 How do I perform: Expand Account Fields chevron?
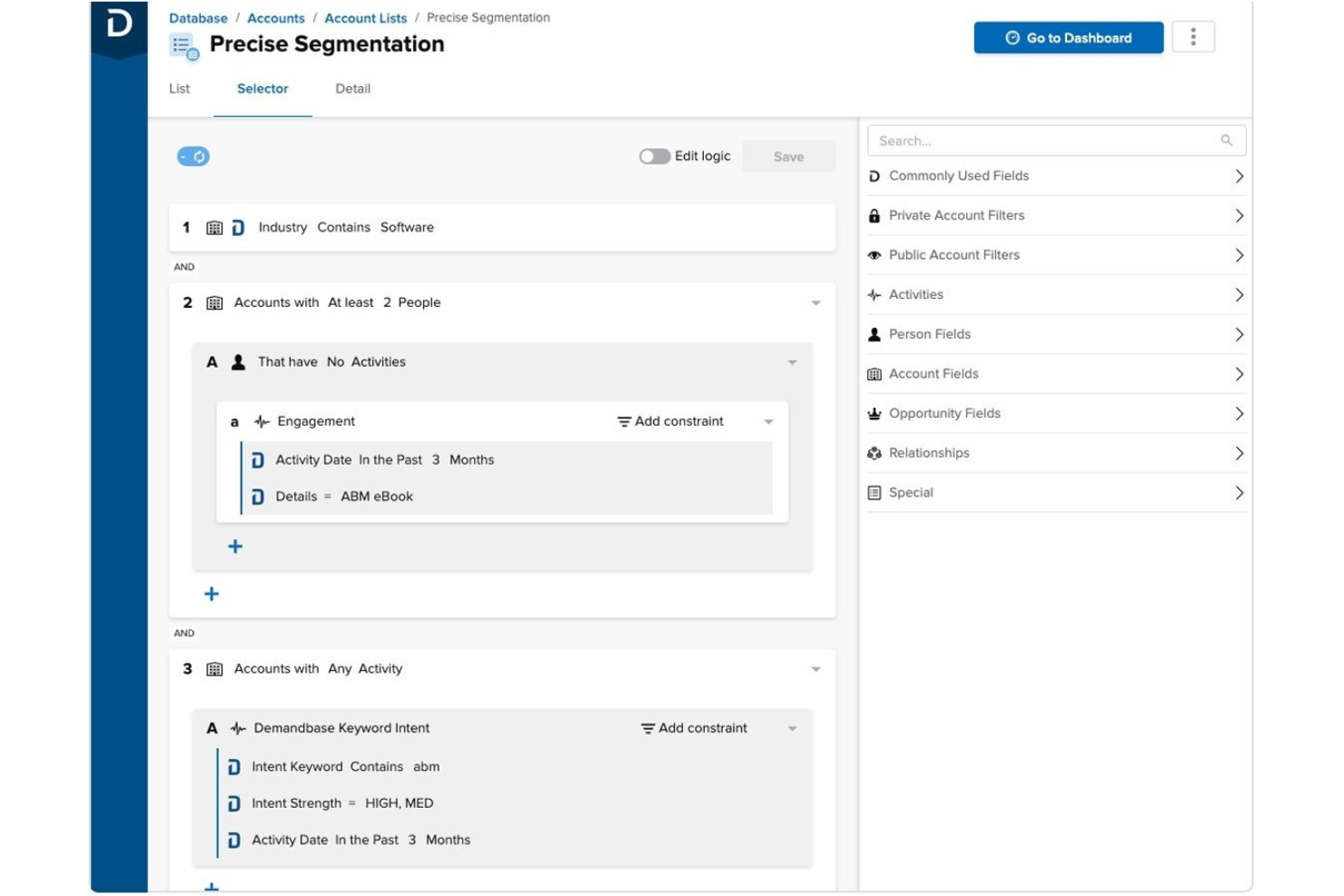click(x=1239, y=374)
